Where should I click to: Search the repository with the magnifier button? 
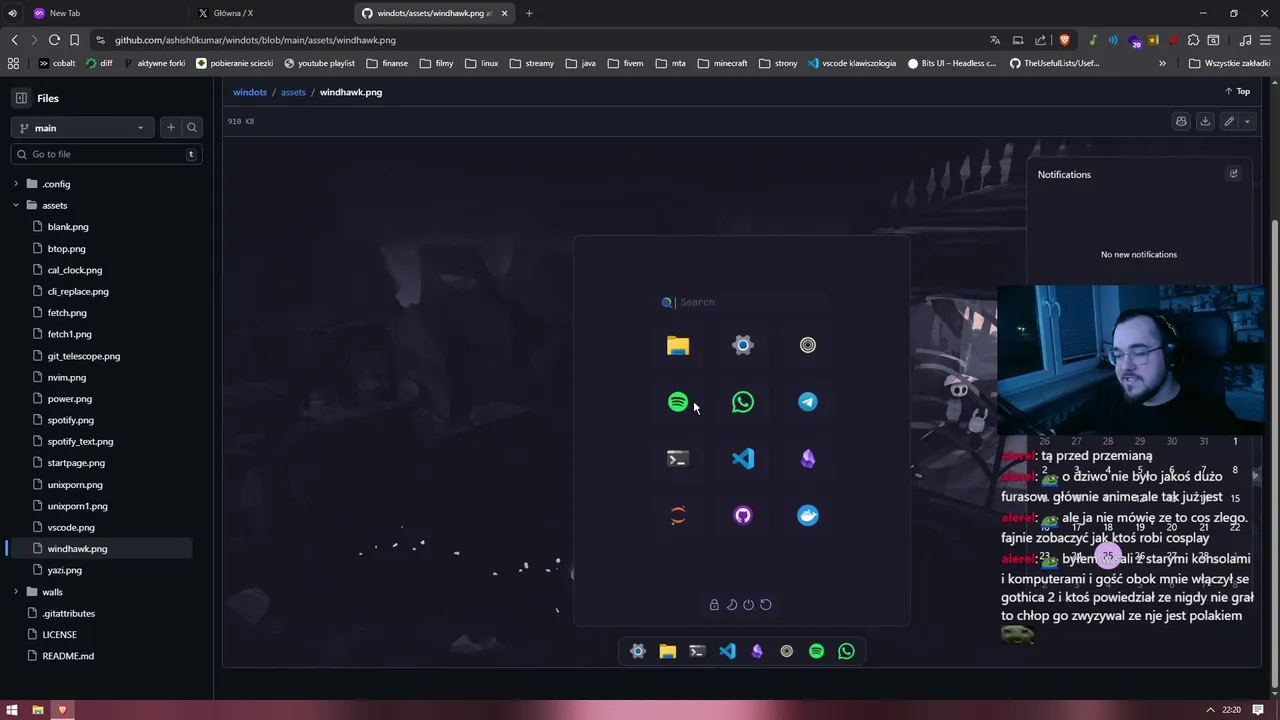(192, 128)
